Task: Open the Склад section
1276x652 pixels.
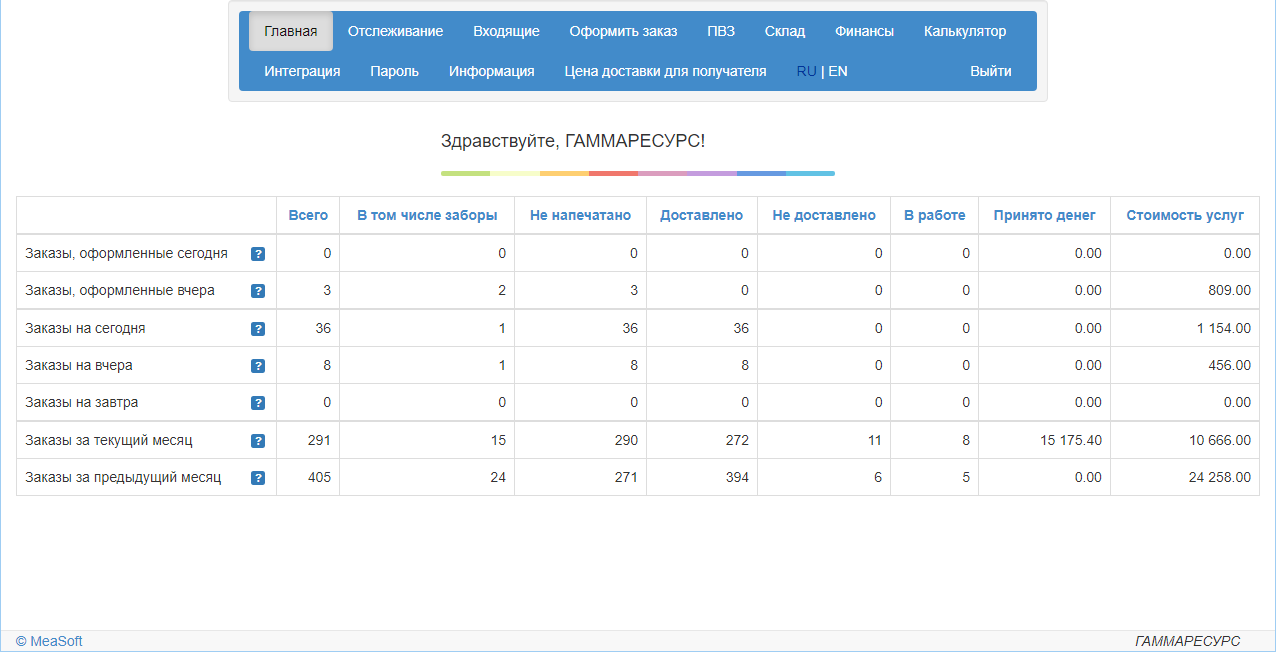Action: point(785,31)
